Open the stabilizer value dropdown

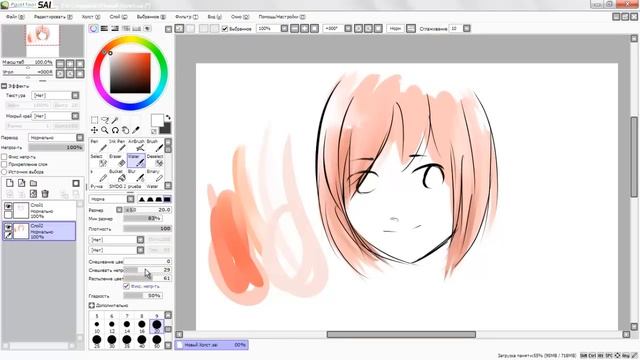[x=467, y=29]
